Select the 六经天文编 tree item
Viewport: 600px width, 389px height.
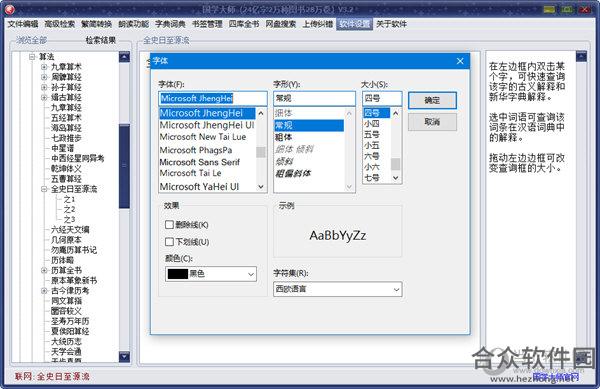tap(70, 229)
